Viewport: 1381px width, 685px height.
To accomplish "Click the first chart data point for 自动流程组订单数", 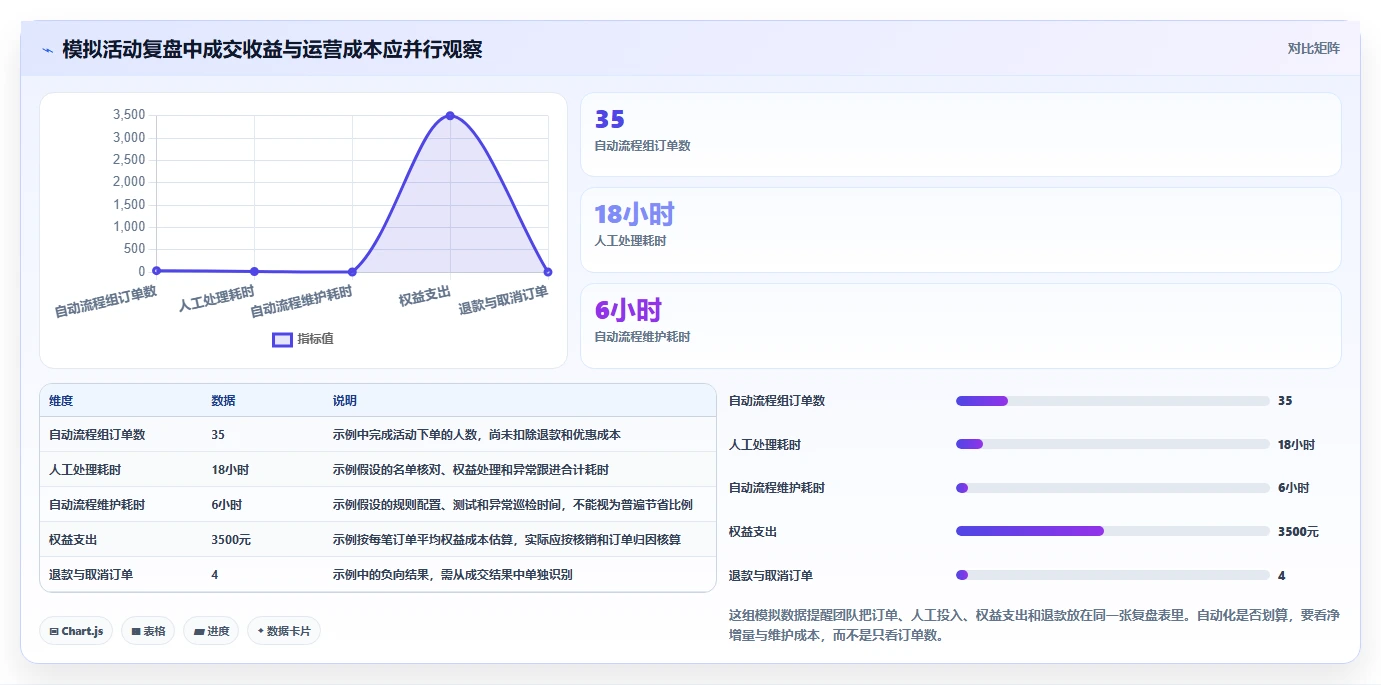I will coord(156,270).
